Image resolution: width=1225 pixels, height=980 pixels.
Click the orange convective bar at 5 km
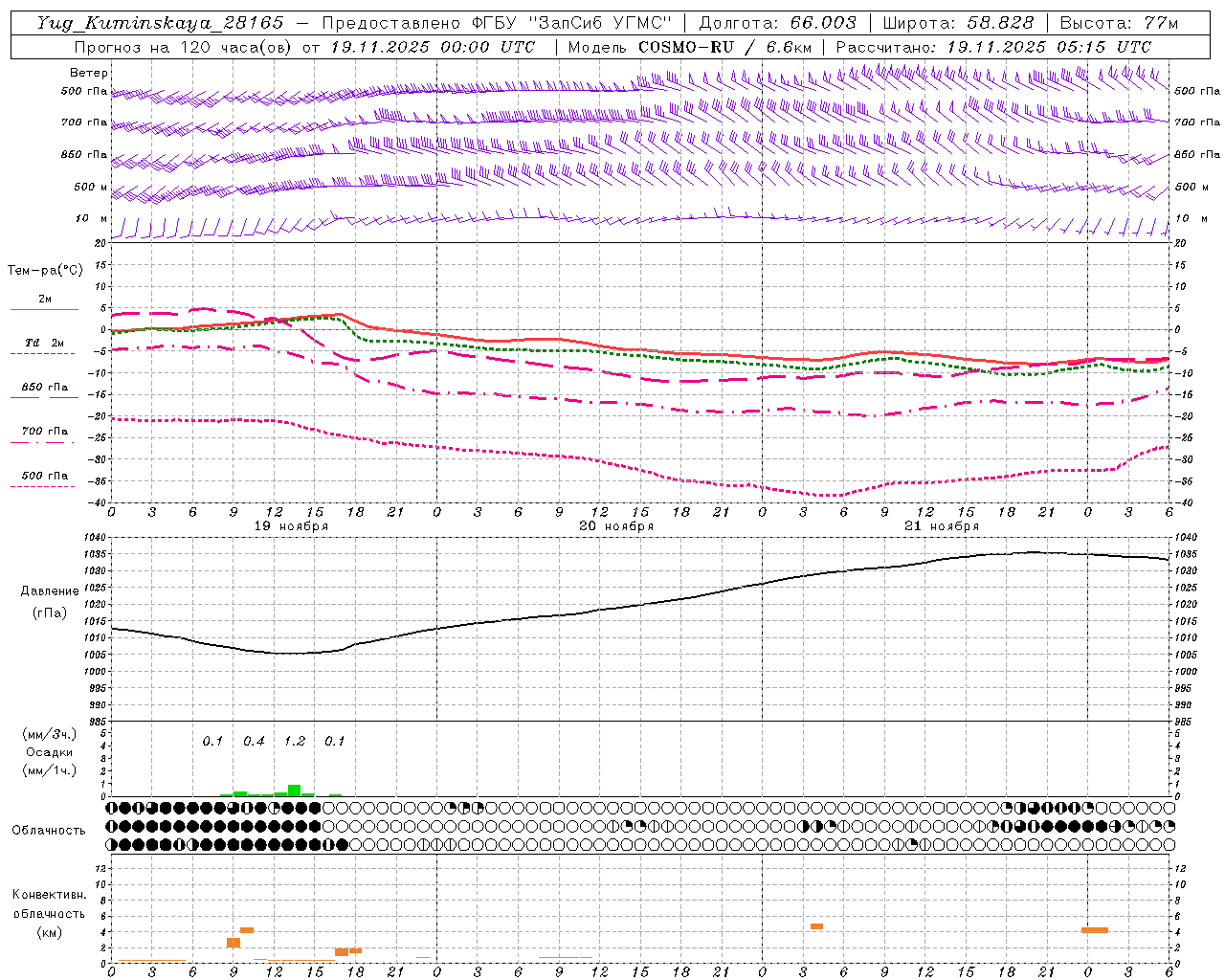point(816,926)
